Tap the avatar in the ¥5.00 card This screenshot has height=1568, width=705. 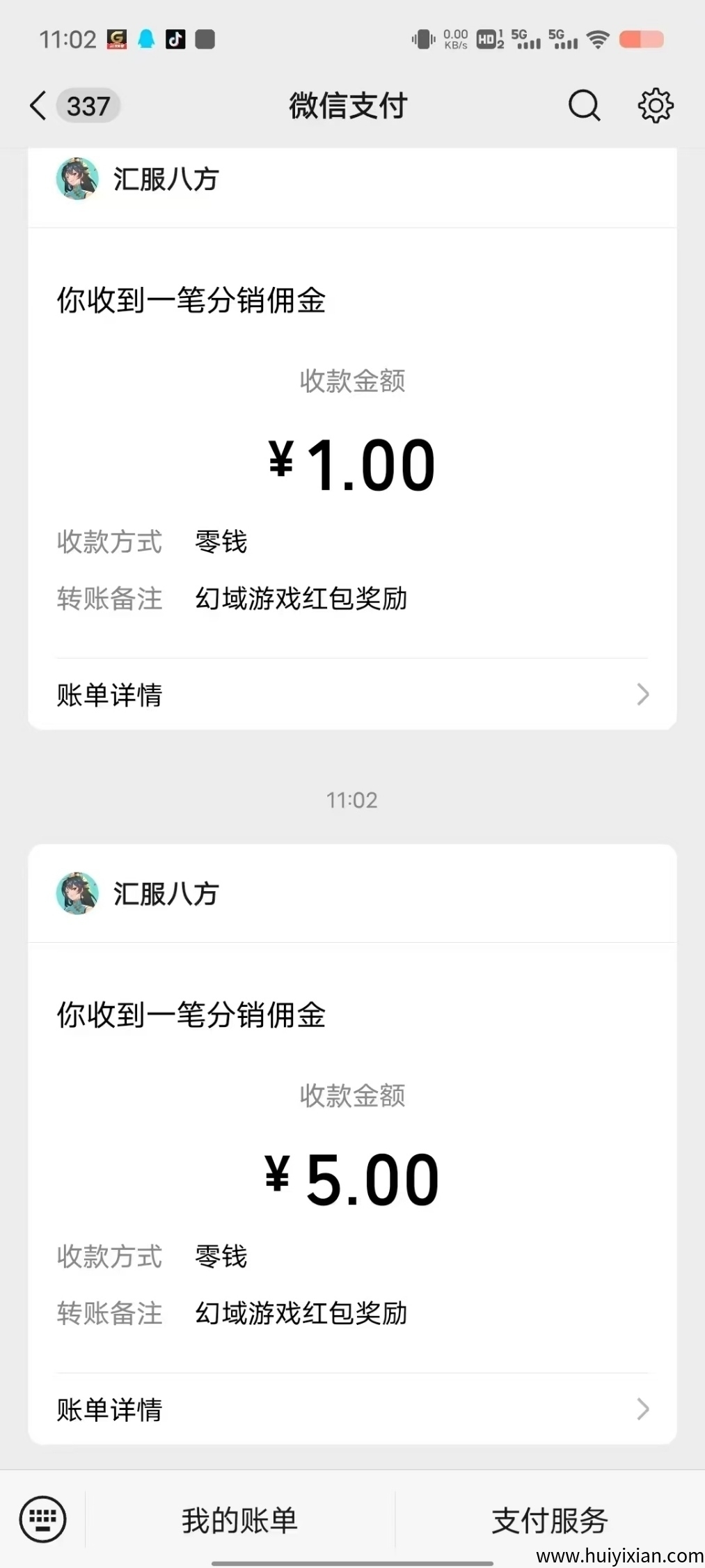77,893
